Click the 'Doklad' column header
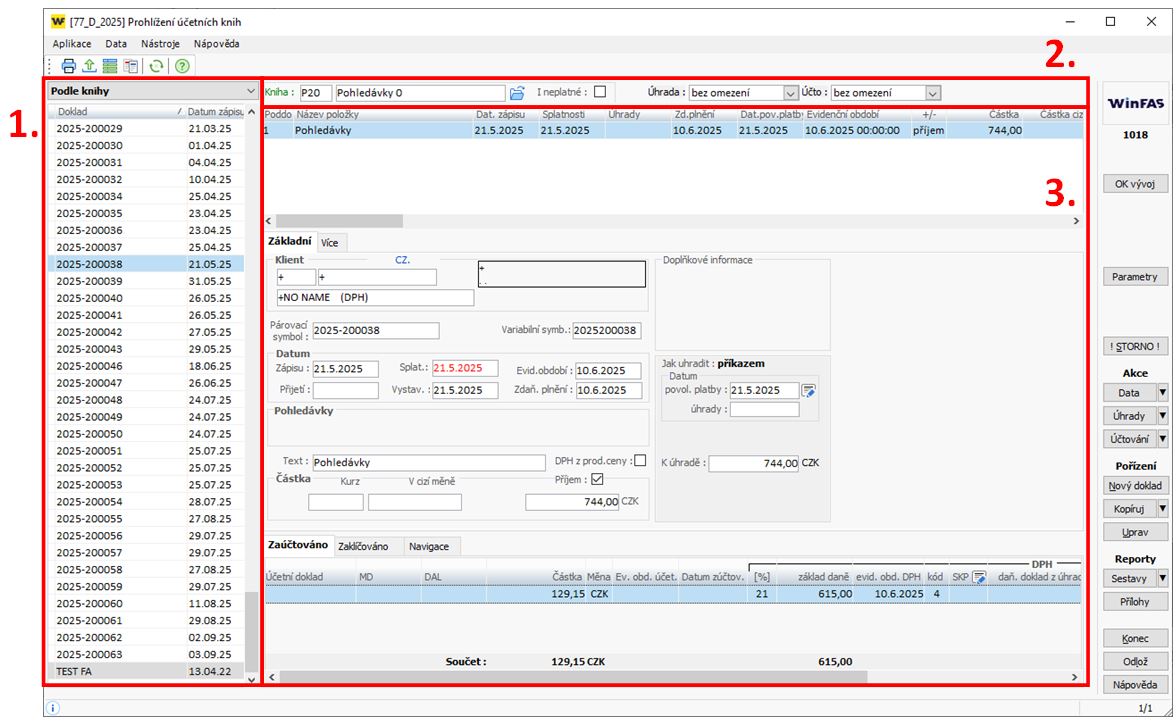 tap(116, 112)
